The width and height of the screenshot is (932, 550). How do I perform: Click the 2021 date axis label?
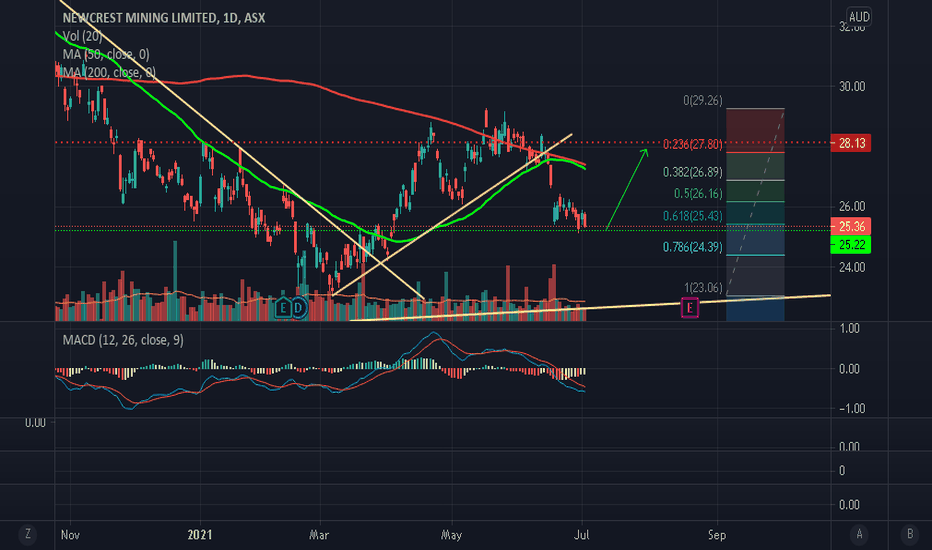pos(200,535)
